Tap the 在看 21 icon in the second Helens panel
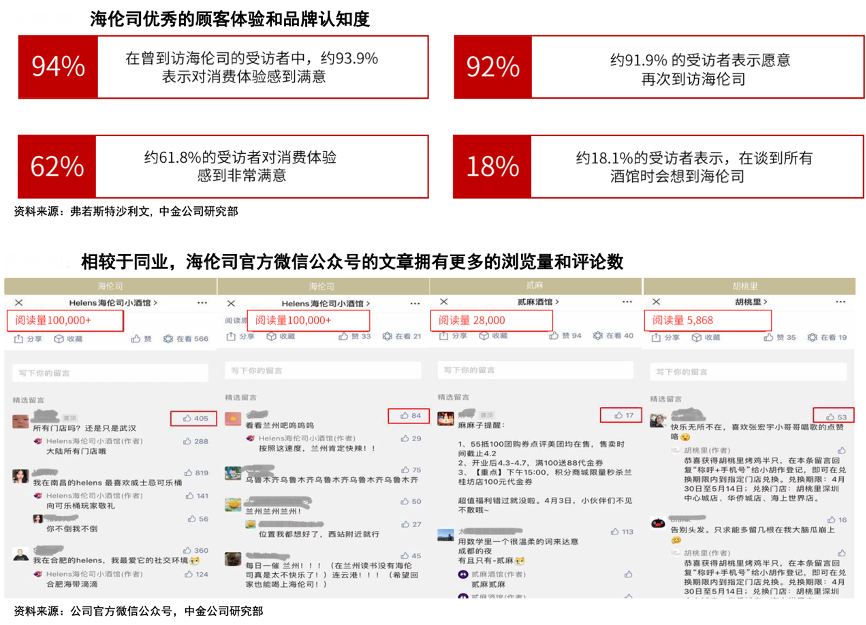Screen dimensions: 866x625 (x=390, y=337)
